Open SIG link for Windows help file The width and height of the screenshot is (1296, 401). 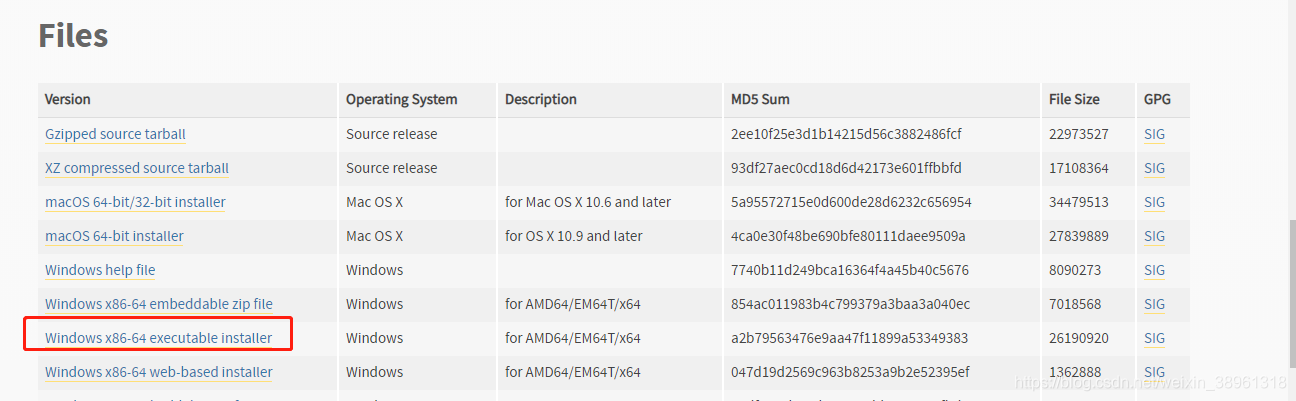point(1154,270)
